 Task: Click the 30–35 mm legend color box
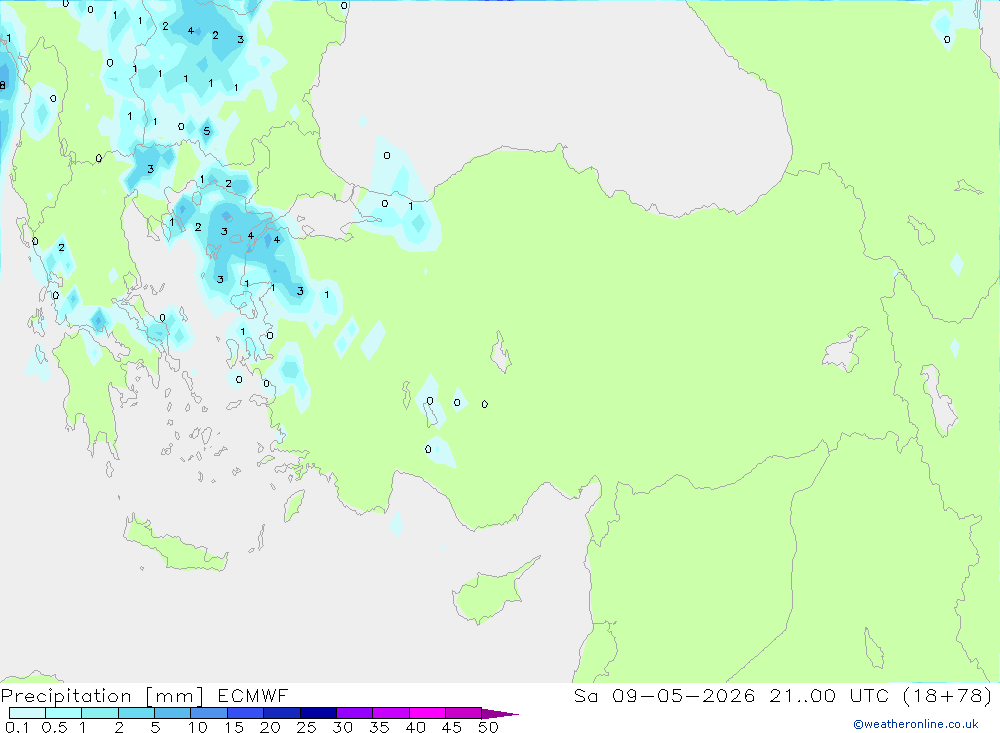pos(355,713)
